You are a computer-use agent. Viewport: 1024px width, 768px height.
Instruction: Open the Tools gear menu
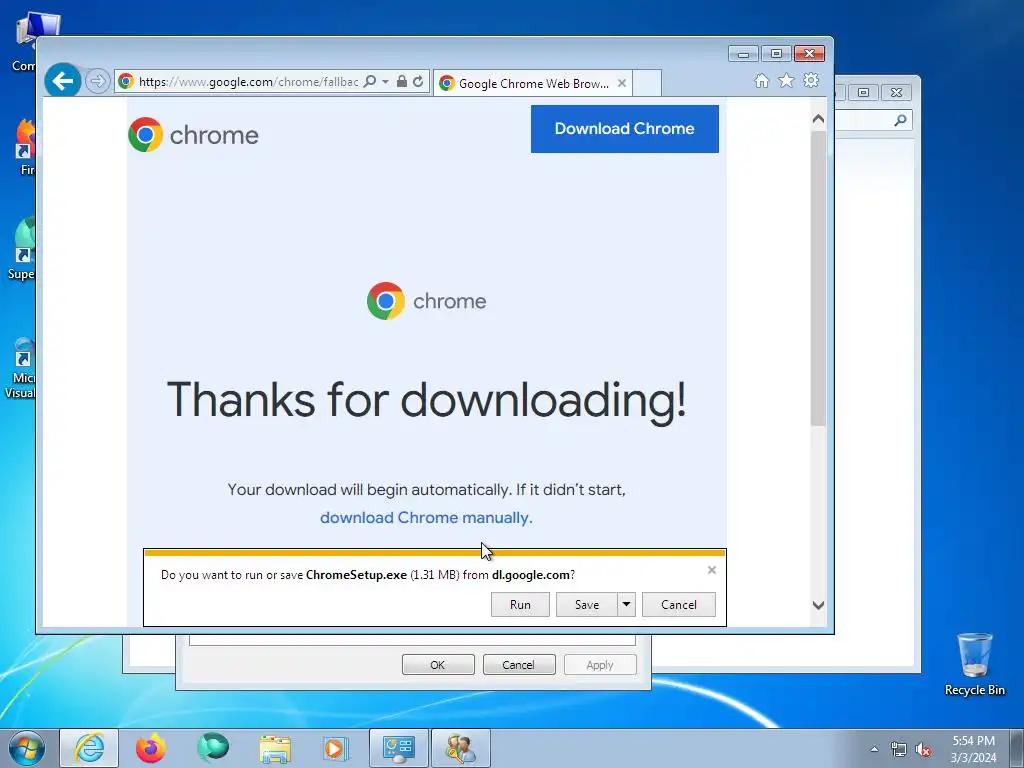tap(811, 80)
